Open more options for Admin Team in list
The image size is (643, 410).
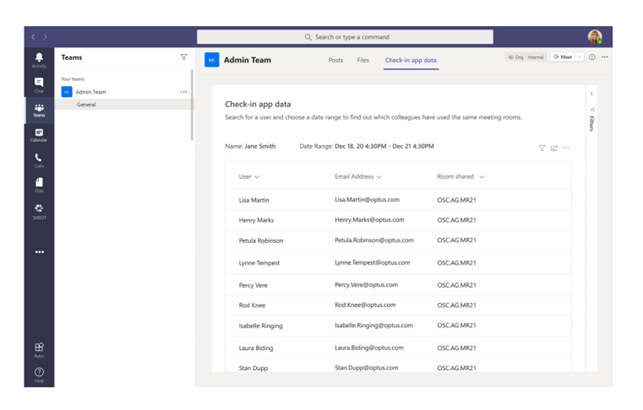click(184, 92)
